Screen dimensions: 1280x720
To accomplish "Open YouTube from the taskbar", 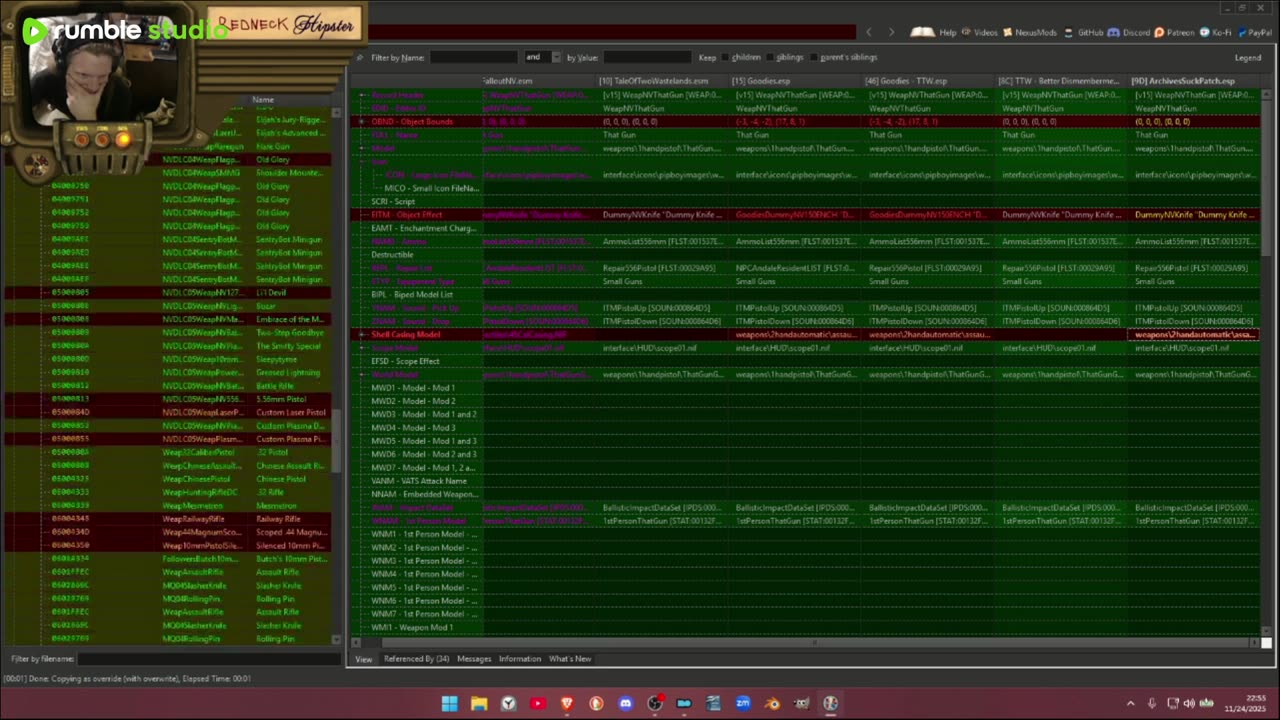I will (x=538, y=703).
